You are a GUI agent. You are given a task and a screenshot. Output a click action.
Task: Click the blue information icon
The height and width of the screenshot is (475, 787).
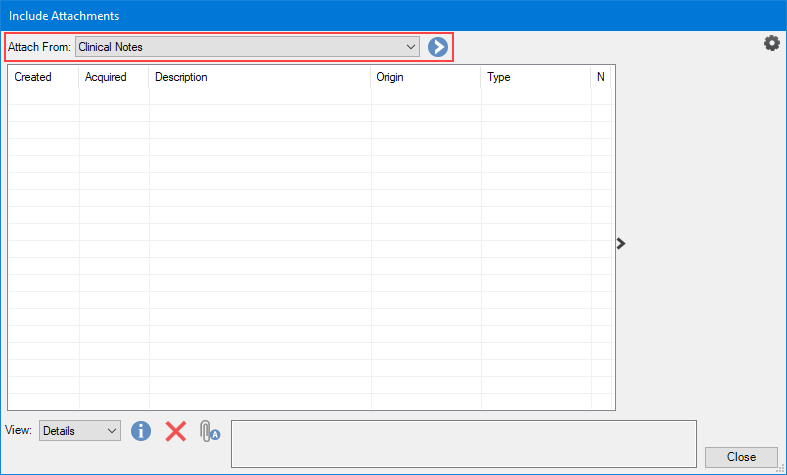(x=141, y=431)
